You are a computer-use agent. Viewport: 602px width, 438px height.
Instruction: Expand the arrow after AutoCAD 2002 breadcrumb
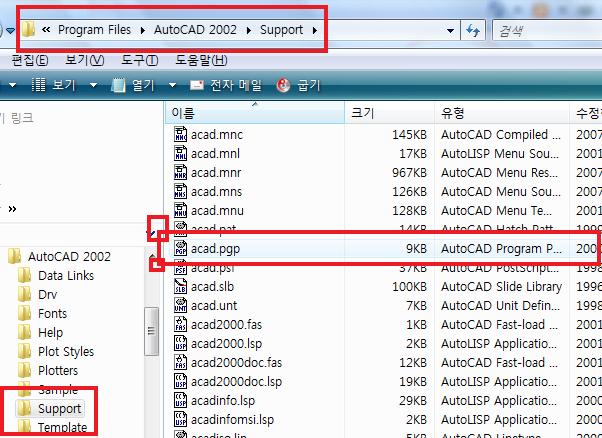pos(249,30)
